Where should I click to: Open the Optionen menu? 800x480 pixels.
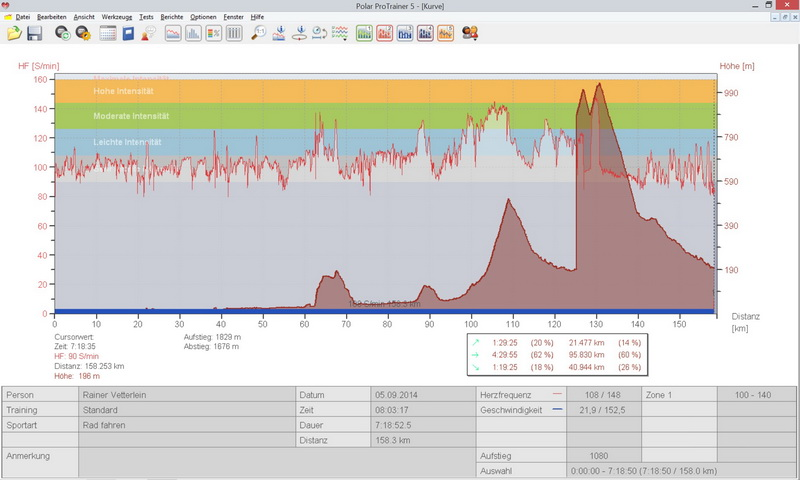click(203, 18)
